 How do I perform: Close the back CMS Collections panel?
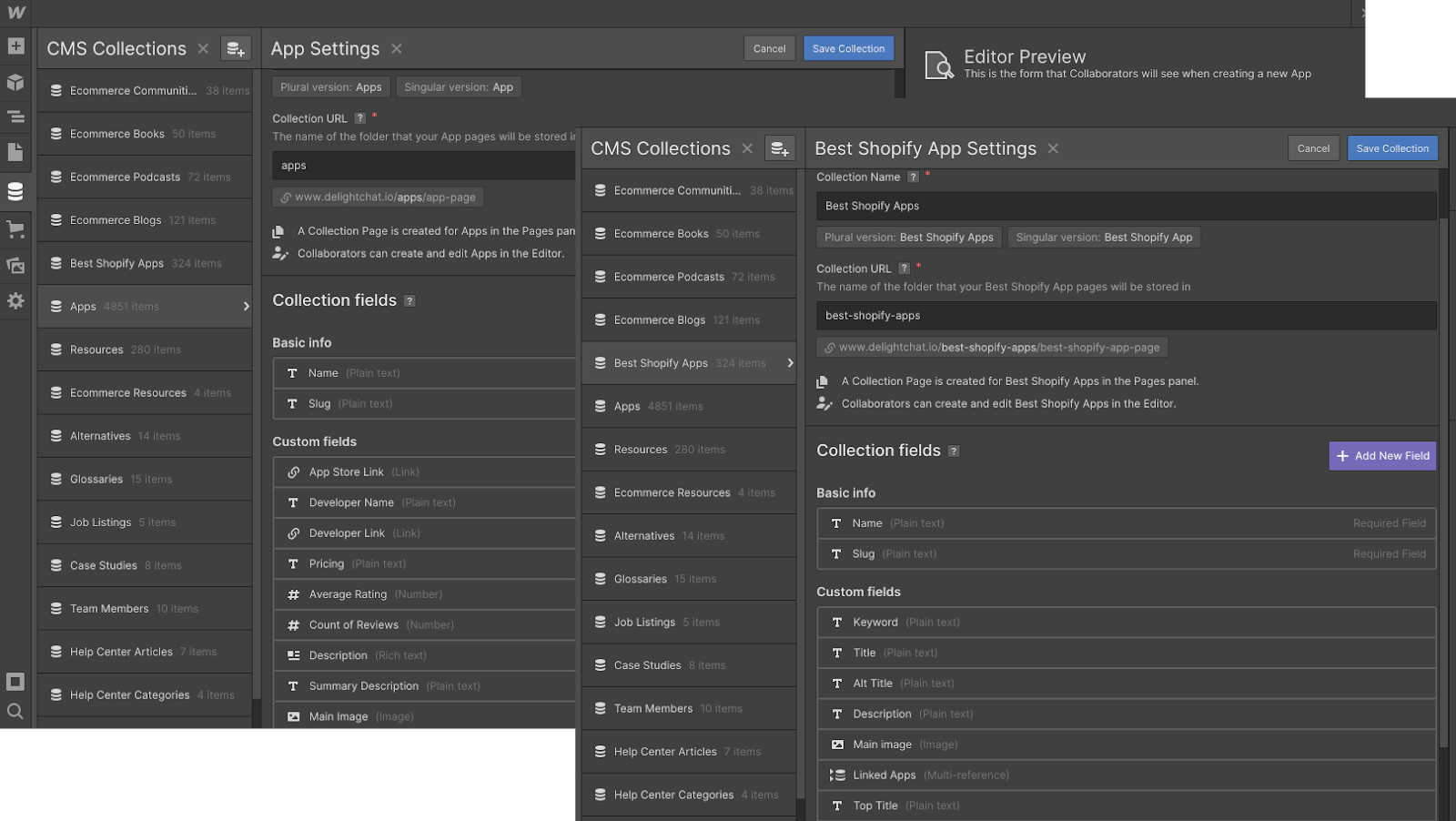coord(203,48)
